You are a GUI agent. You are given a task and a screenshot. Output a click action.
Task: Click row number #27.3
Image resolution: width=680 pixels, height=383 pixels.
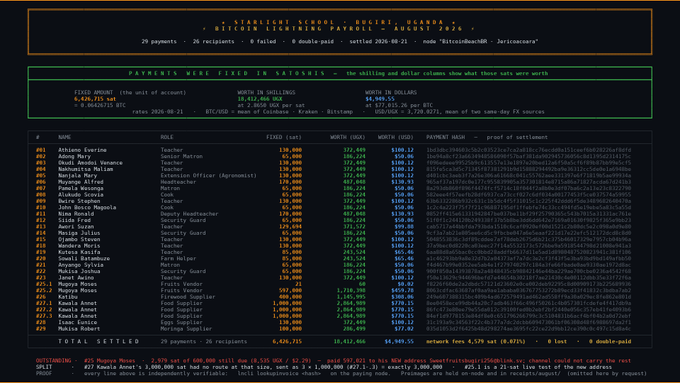[x=44, y=316]
